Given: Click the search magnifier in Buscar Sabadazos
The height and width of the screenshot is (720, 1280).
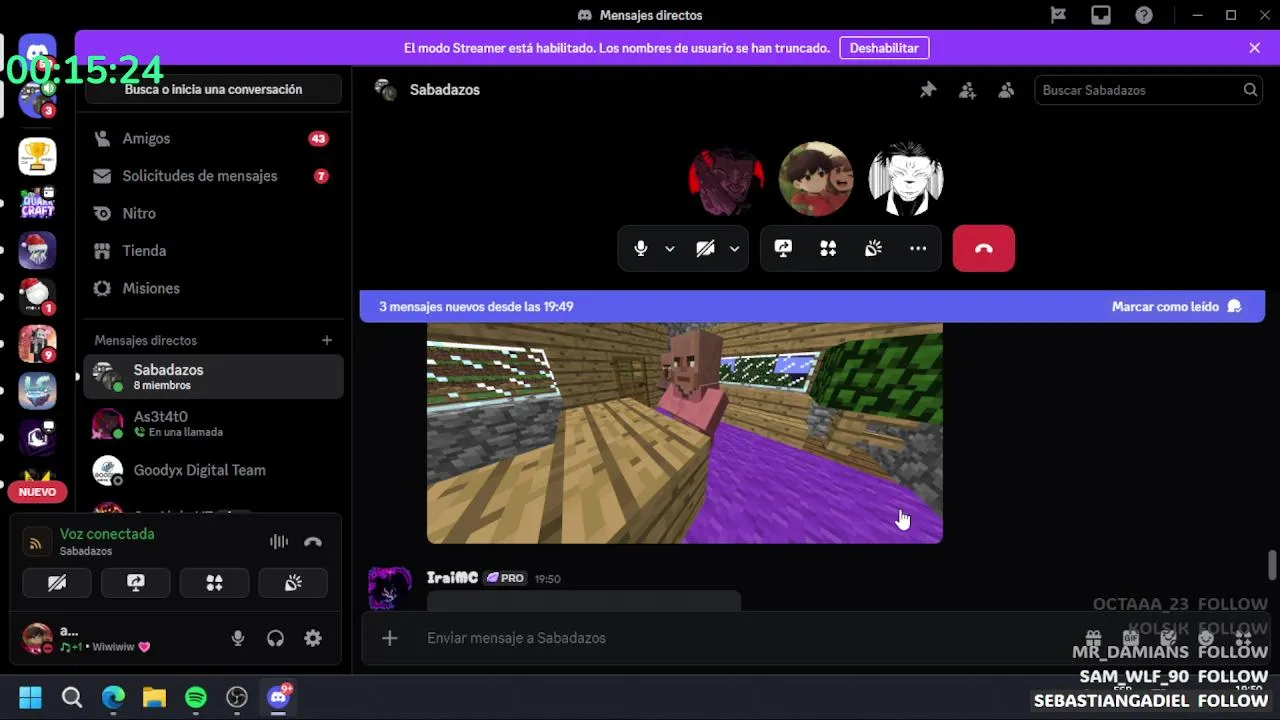Looking at the screenshot, I should click(x=1250, y=90).
